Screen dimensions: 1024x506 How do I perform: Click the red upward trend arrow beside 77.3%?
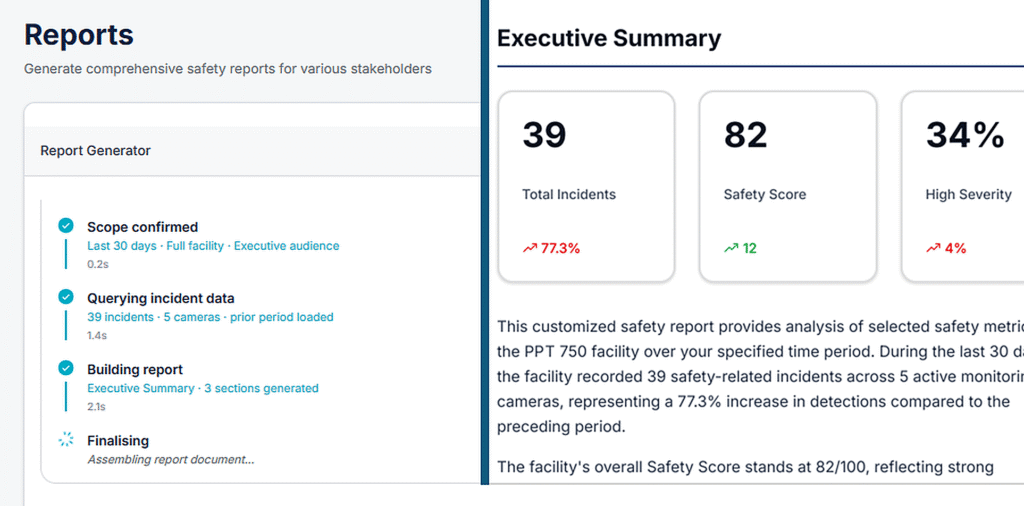click(530, 248)
